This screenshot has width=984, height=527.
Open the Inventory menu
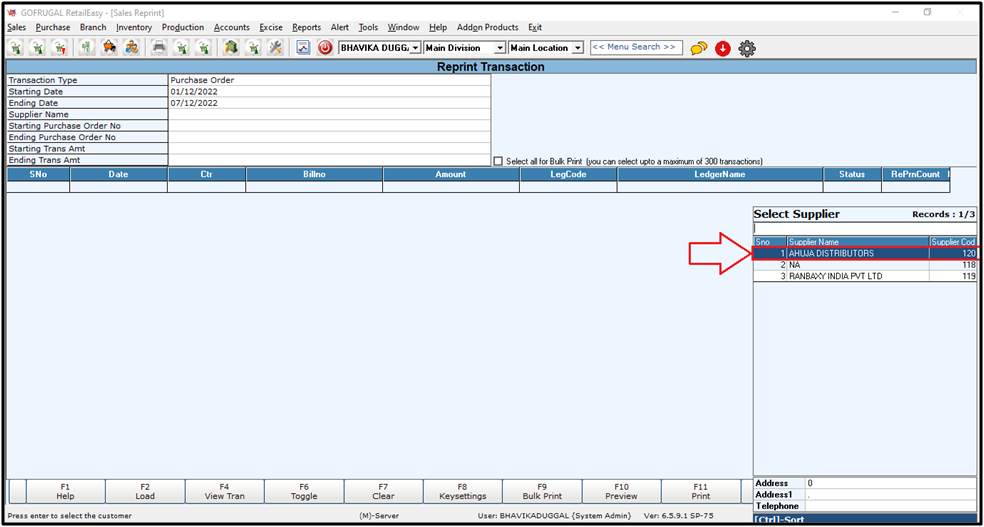(x=134, y=28)
